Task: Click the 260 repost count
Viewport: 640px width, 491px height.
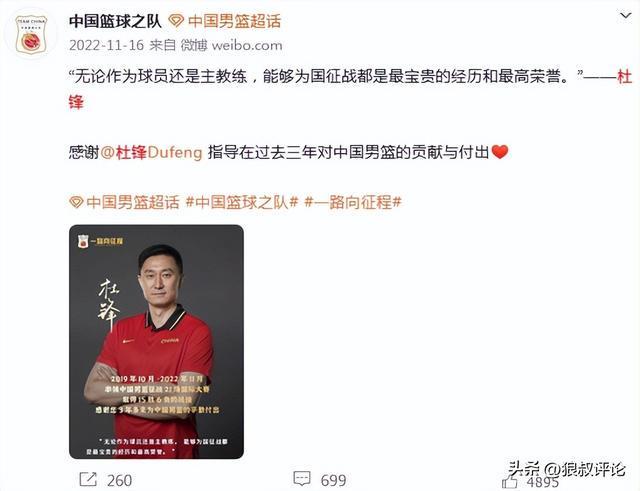Action: (120, 480)
